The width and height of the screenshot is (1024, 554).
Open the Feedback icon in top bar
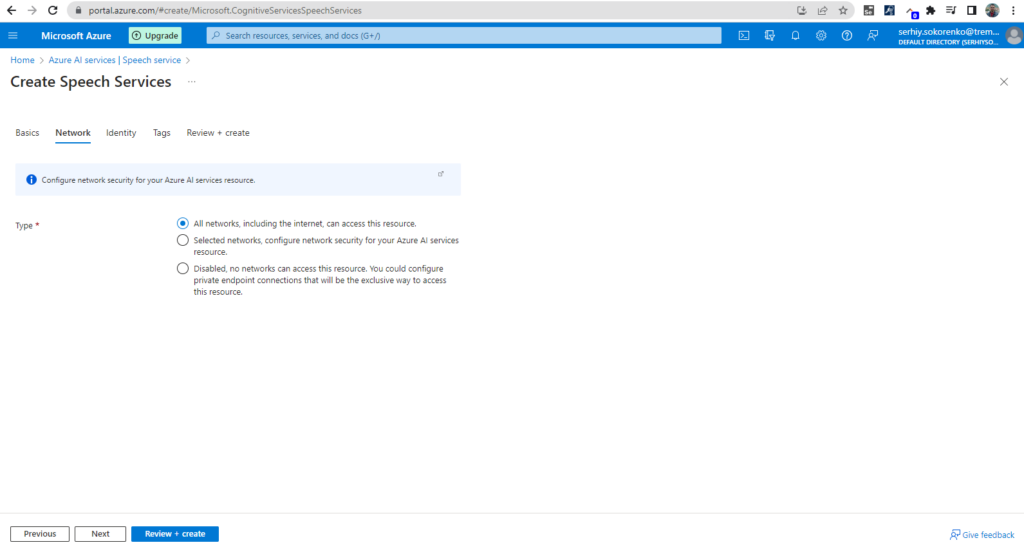pos(872,35)
